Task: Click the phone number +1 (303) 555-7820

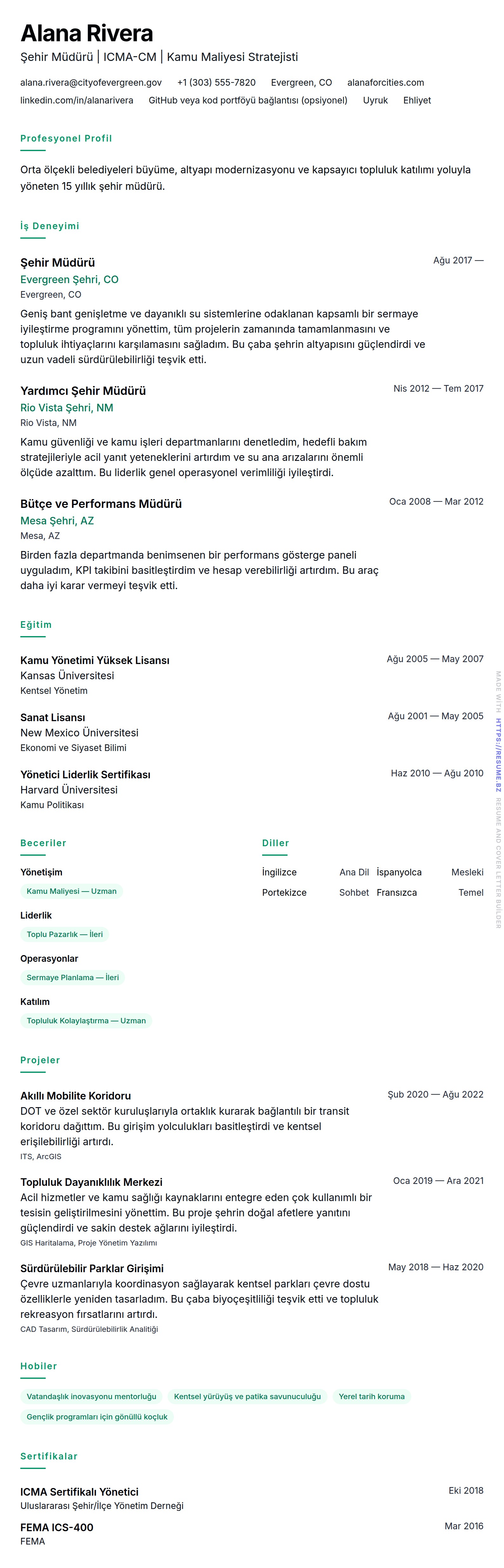Action: [216, 83]
